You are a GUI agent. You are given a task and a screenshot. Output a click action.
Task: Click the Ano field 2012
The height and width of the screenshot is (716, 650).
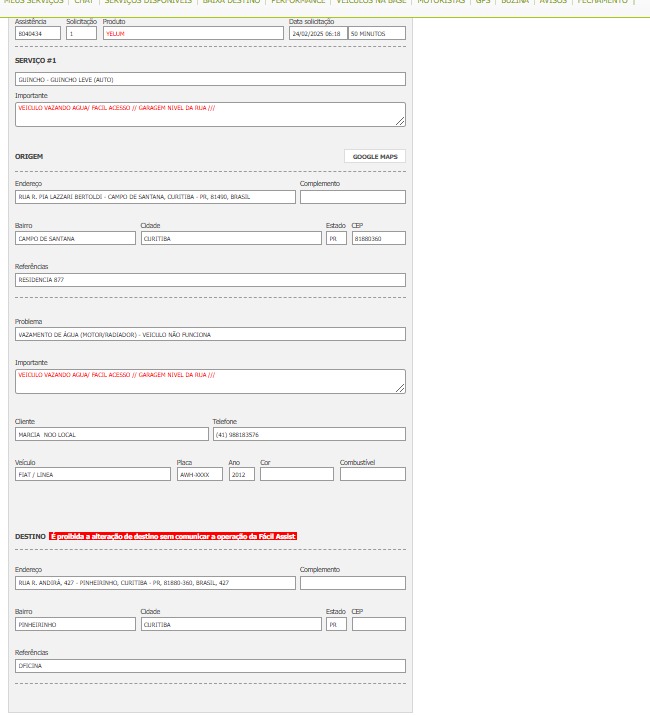click(x=242, y=474)
